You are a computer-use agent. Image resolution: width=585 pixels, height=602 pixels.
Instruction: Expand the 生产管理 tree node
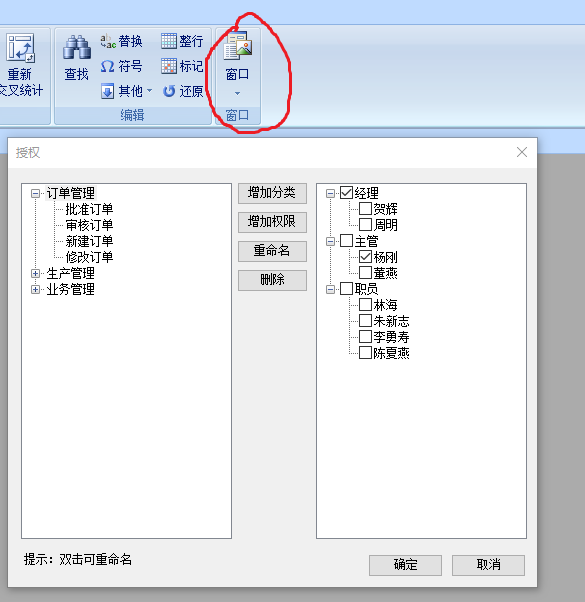[x=35, y=273]
